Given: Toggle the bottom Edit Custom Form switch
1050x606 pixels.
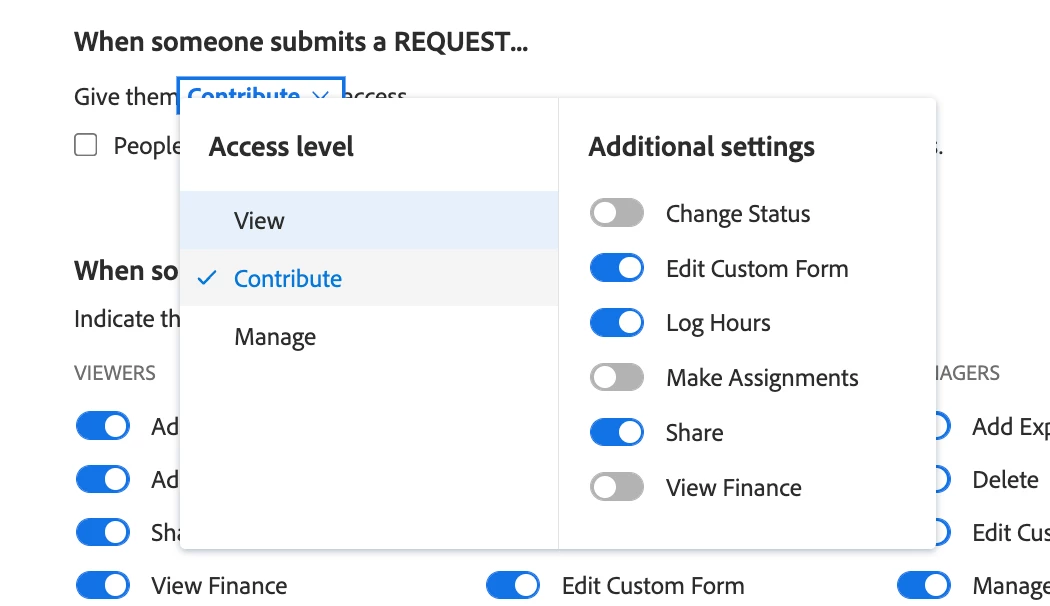Looking at the screenshot, I should click(513, 585).
